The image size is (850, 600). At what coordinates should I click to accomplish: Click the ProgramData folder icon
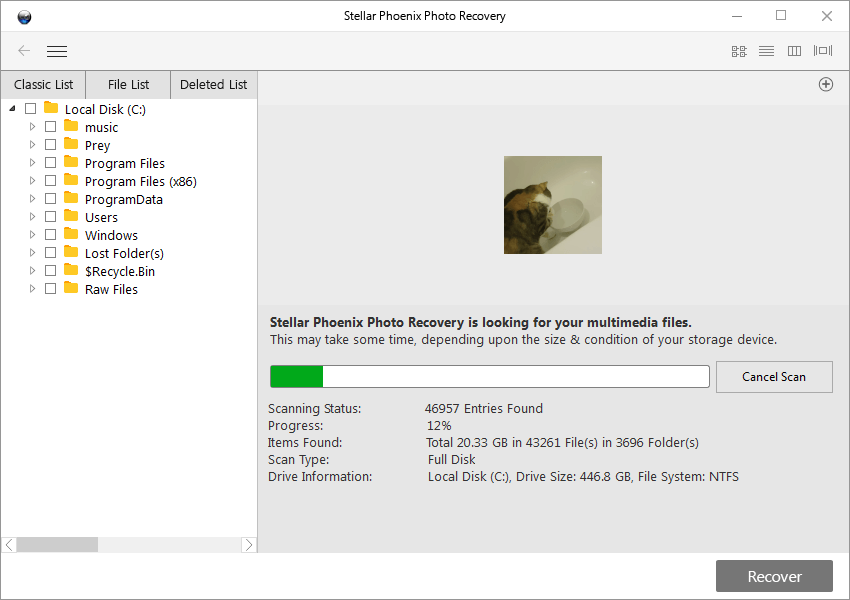tap(71, 198)
